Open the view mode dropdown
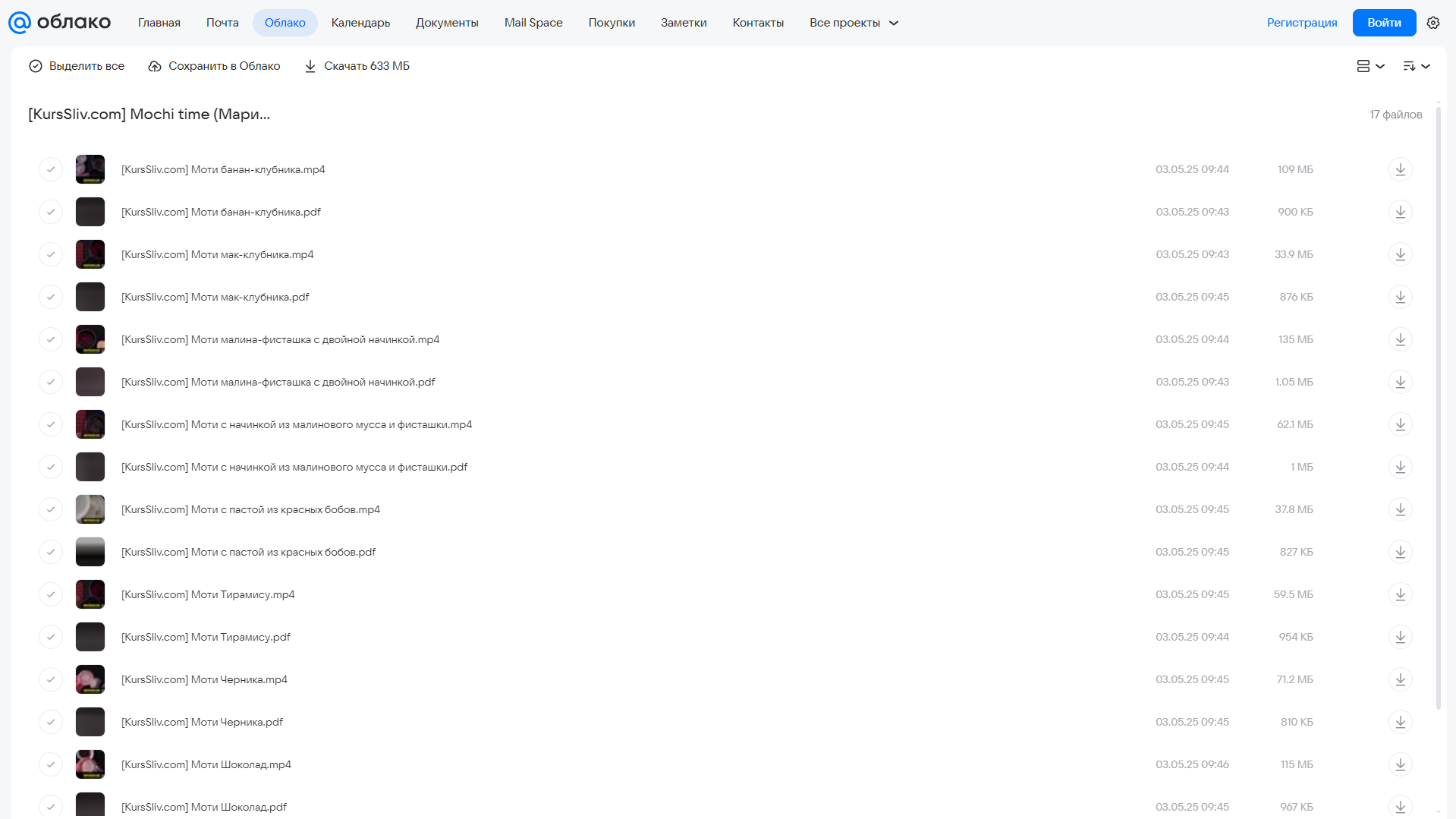The width and height of the screenshot is (1456, 819). [x=1370, y=66]
